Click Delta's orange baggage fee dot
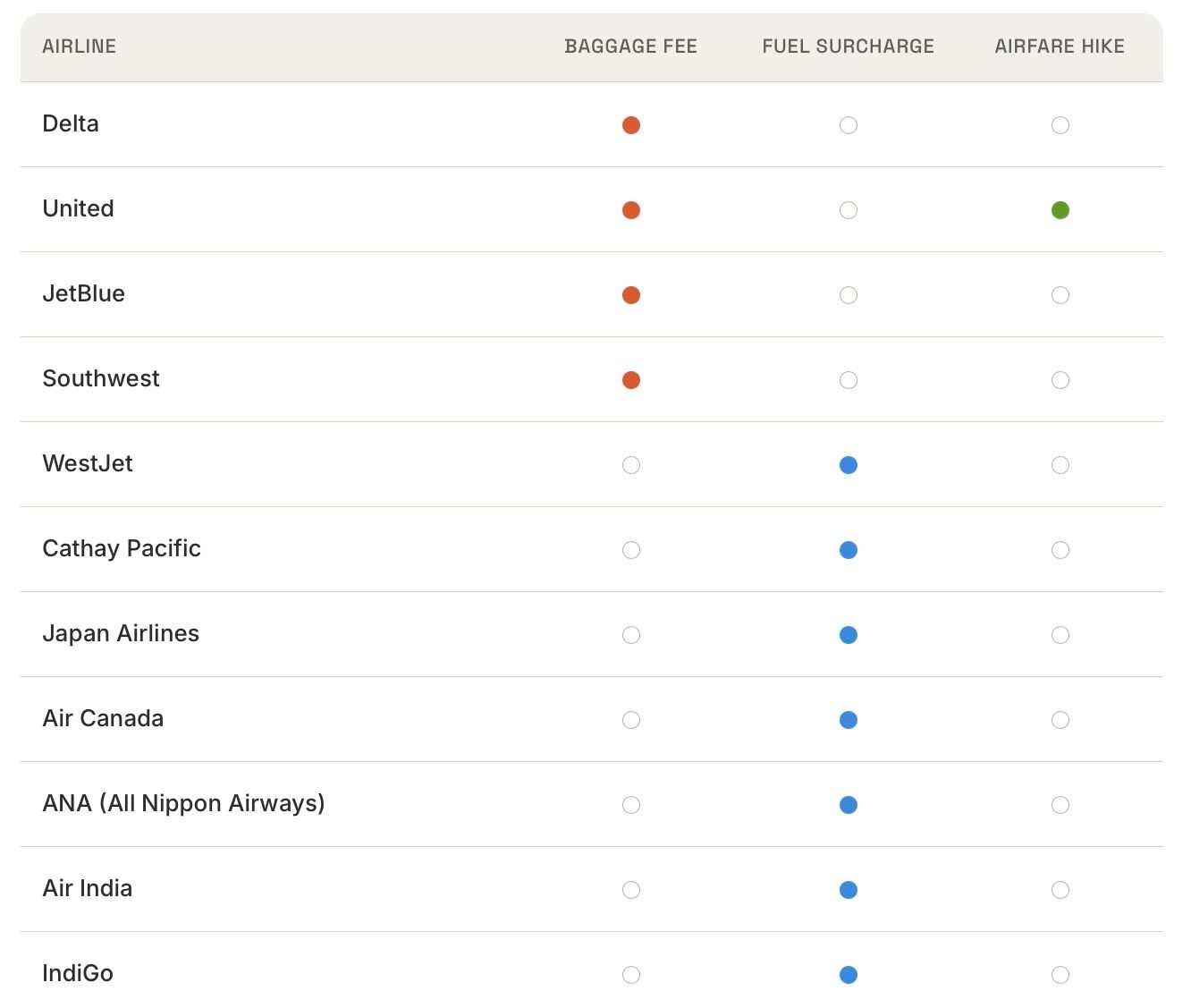The image size is (1191, 1008). (631, 125)
